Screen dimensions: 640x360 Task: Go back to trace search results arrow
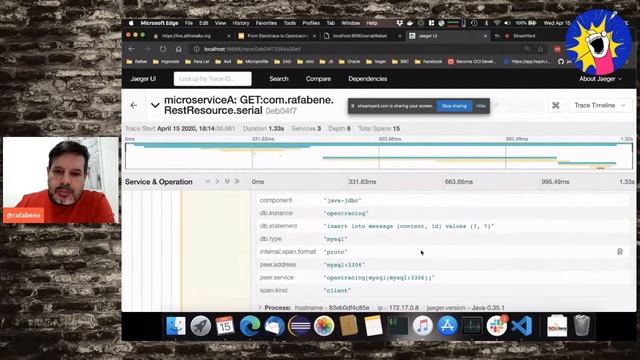click(134, 105)
